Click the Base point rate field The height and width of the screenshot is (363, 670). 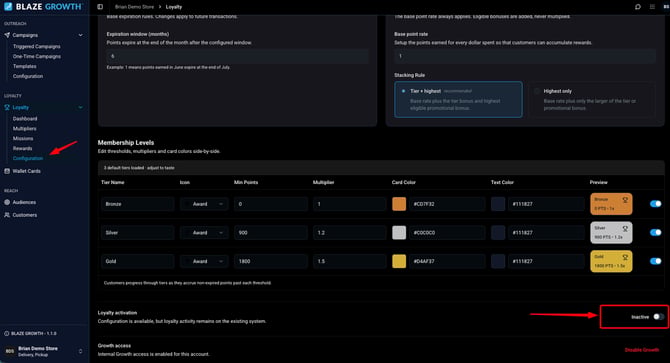point(525,56)
